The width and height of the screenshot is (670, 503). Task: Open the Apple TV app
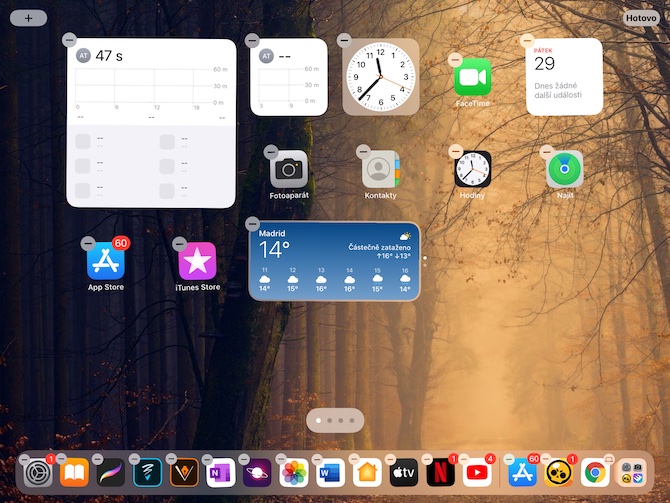404,473
